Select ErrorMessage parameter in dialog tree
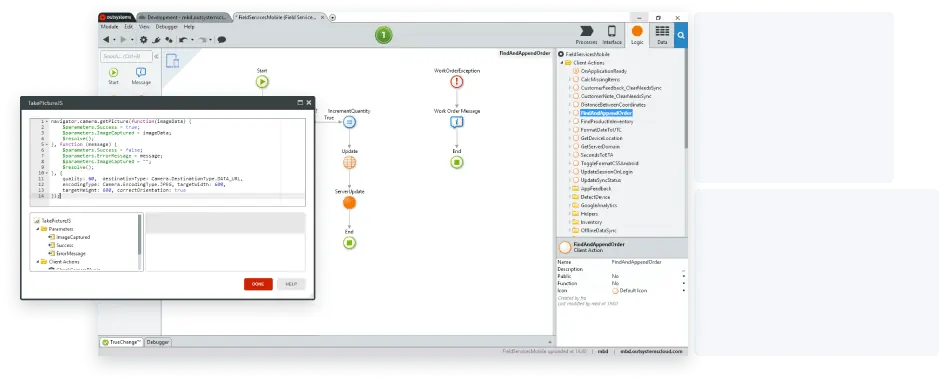Viewport: 939px width, 381px height. click(71, 253)
